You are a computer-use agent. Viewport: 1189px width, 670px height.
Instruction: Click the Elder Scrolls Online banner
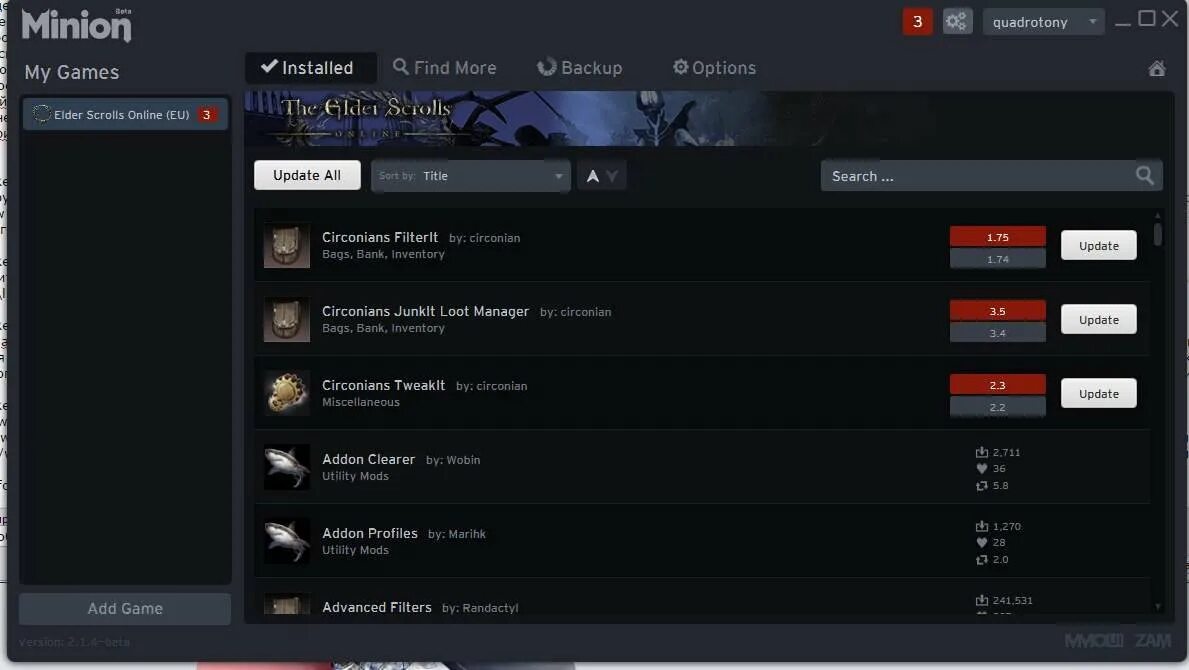tap(708, 118)
